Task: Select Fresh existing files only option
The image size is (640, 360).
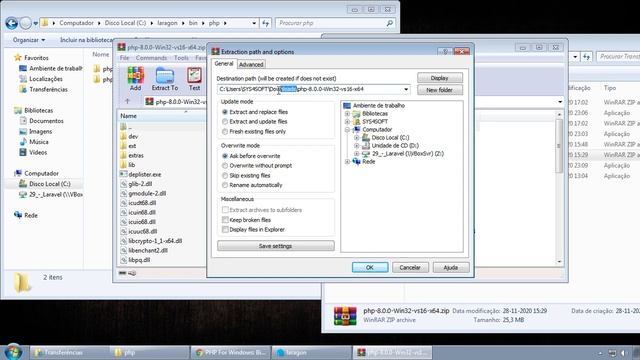Action: [x=225, y=131]
